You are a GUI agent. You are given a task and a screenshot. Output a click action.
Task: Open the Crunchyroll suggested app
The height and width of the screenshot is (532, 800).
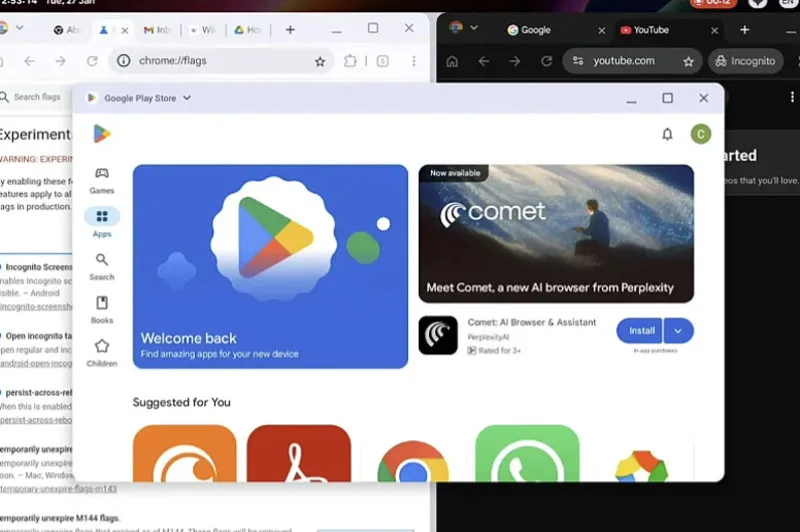click(184, 453)
